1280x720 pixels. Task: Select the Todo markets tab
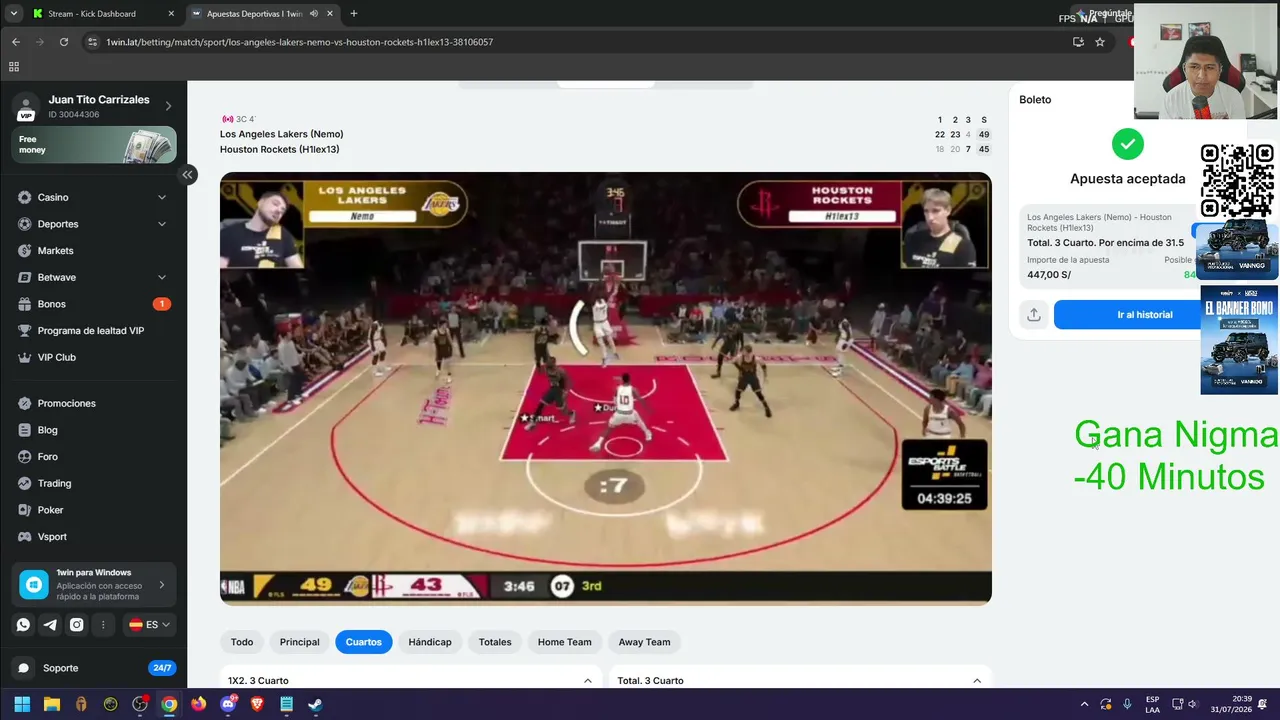point(242,642)
